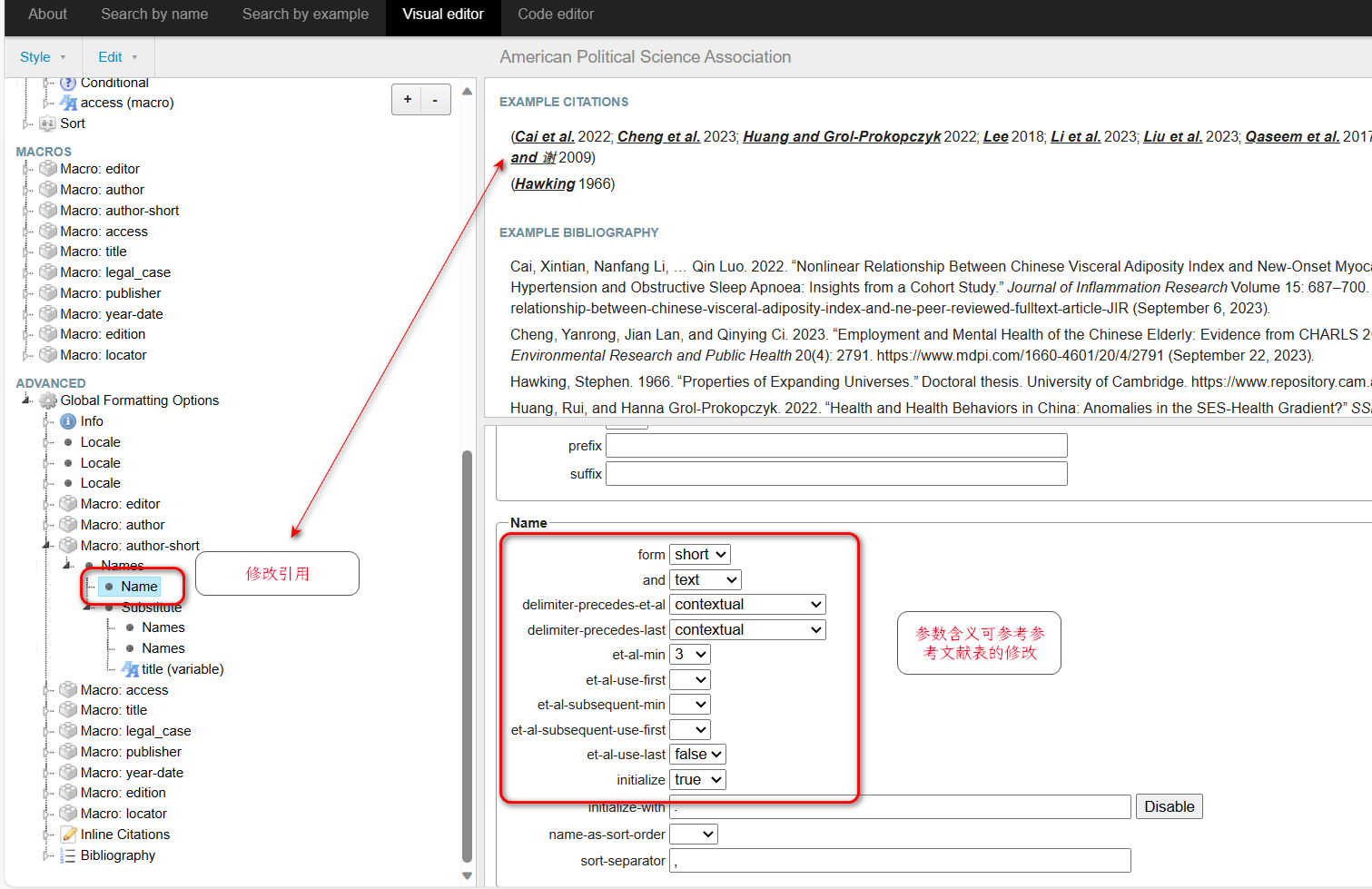Screen dimensions: 1372x889
Task: Open the et-al-subsequent-min dropdown
Action: (x=690, y=705)
